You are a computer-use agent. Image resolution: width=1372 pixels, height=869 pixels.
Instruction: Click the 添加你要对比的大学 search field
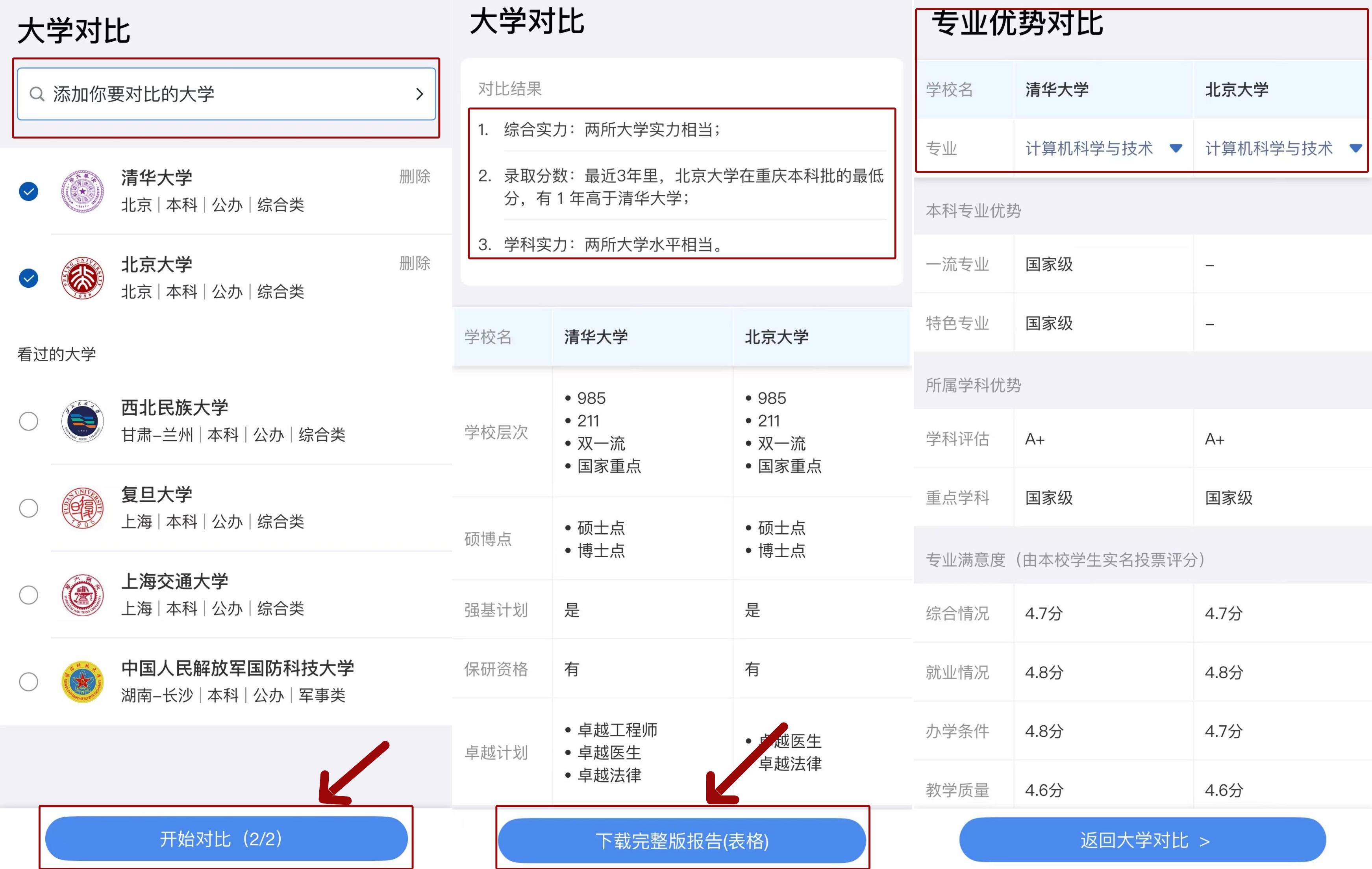227,94
